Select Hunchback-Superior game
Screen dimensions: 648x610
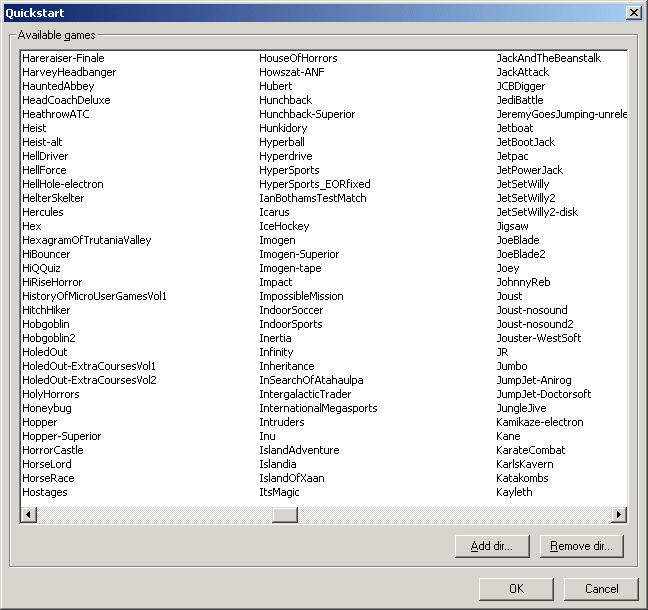[x=307, y=114]
